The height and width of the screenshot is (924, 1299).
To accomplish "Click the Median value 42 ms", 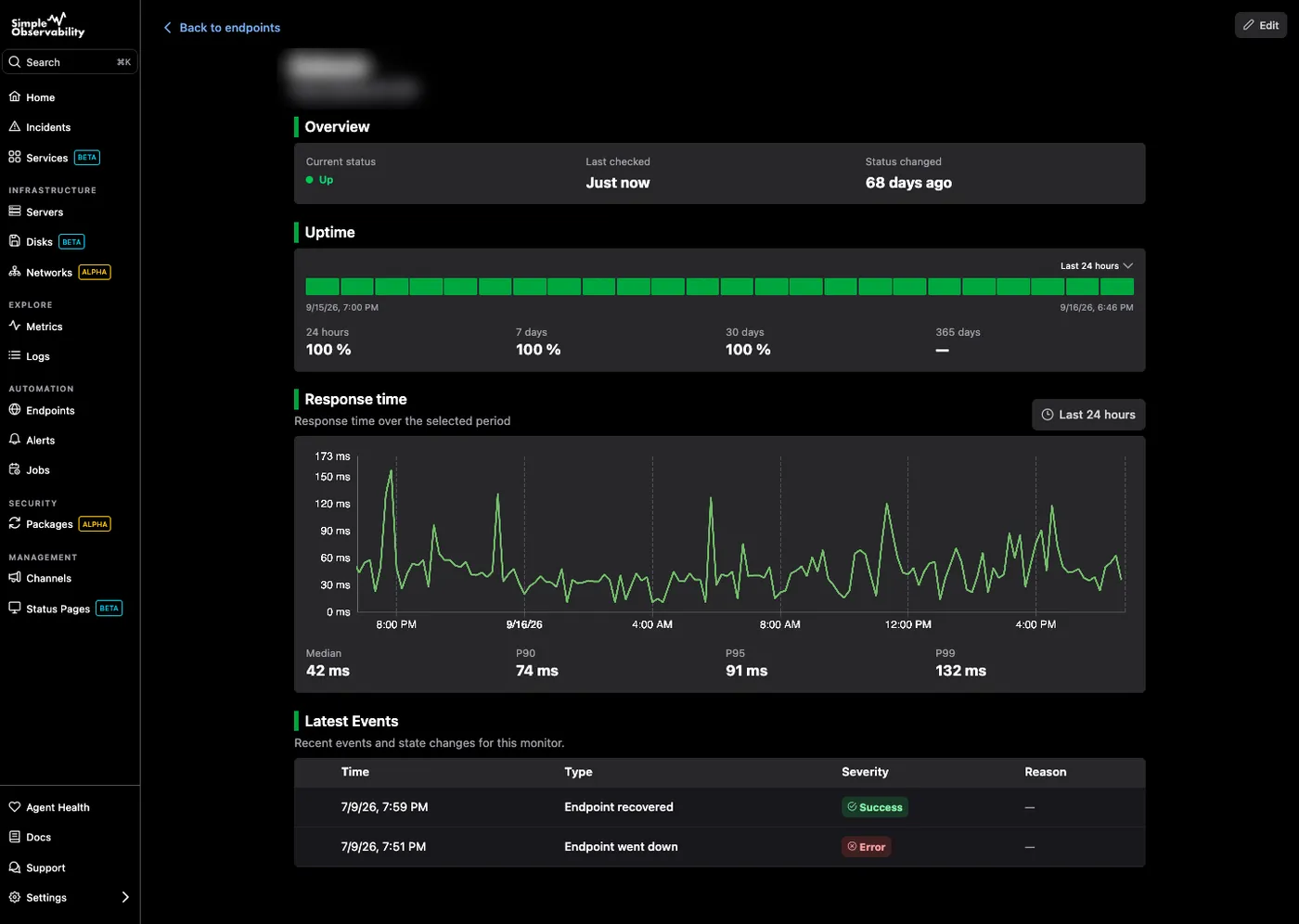I will [x=328, y=671].
